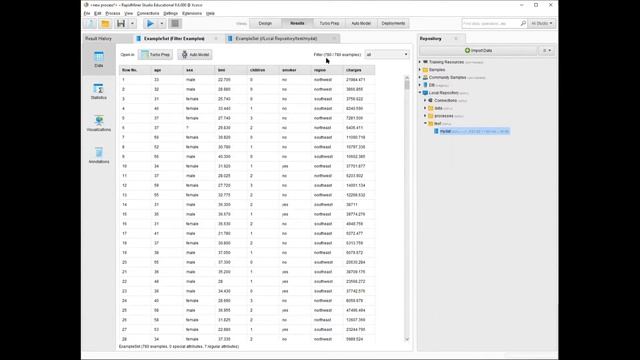Click the Turbo Prep button beside Open in
The height and width of the screenshot is (360, 640).
[156, 54]
